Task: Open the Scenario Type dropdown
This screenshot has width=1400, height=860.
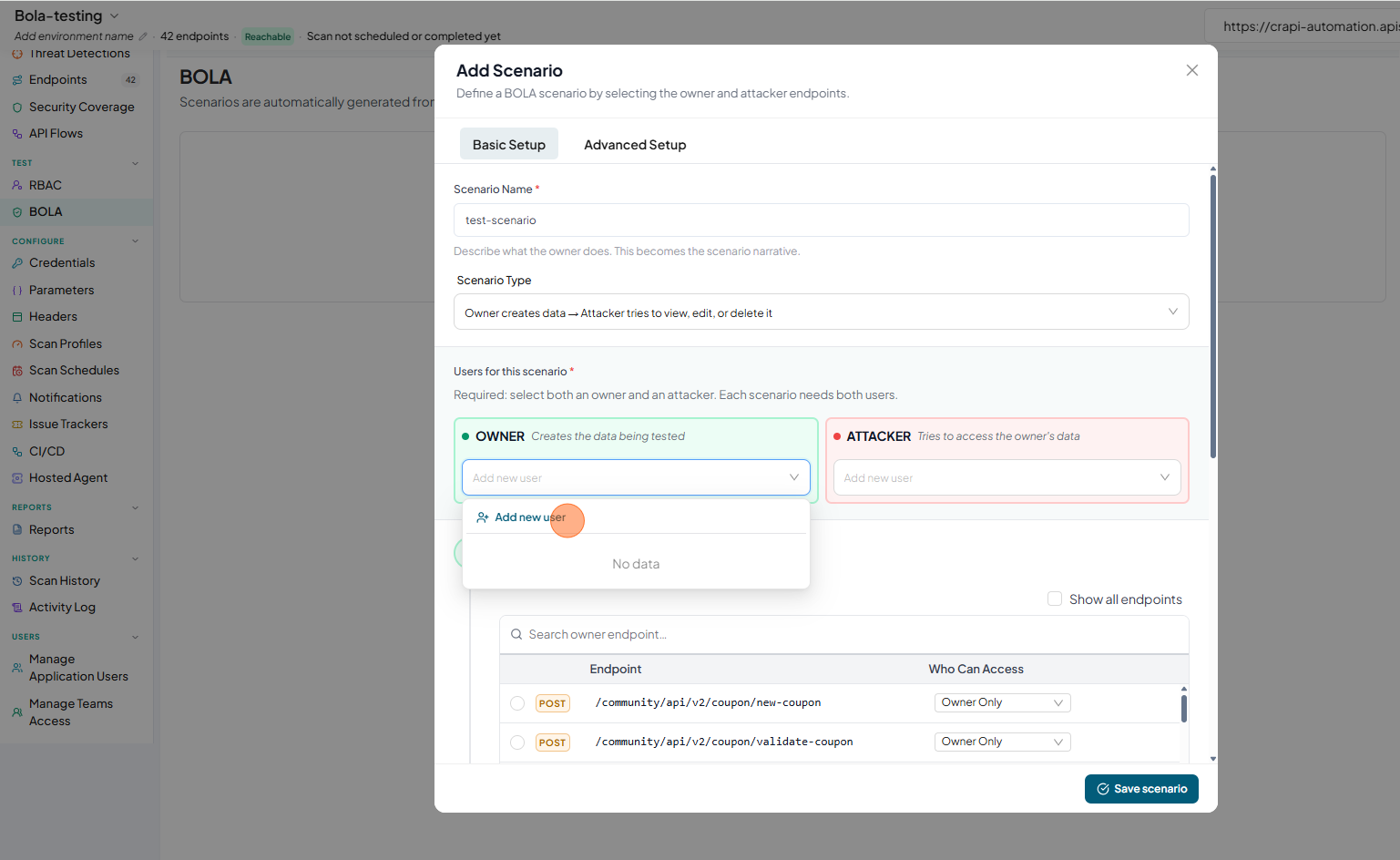Action: pyautogui.click(x=822, y=312)
